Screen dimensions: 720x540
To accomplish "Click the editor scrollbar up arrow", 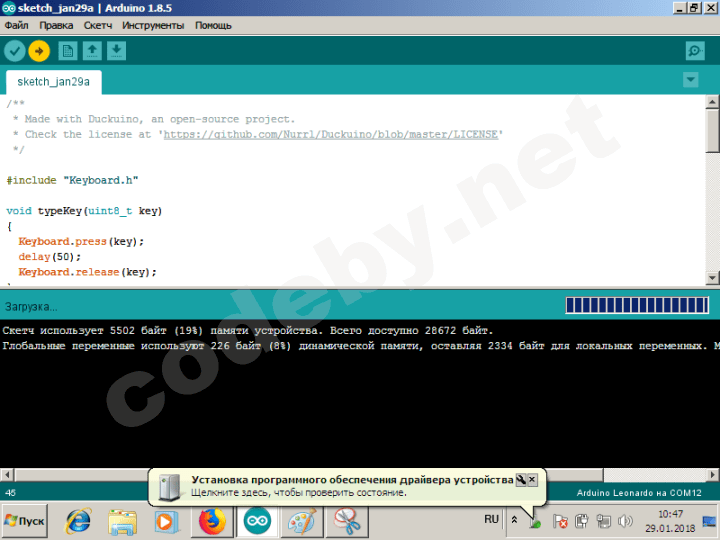I will point(712,101).
